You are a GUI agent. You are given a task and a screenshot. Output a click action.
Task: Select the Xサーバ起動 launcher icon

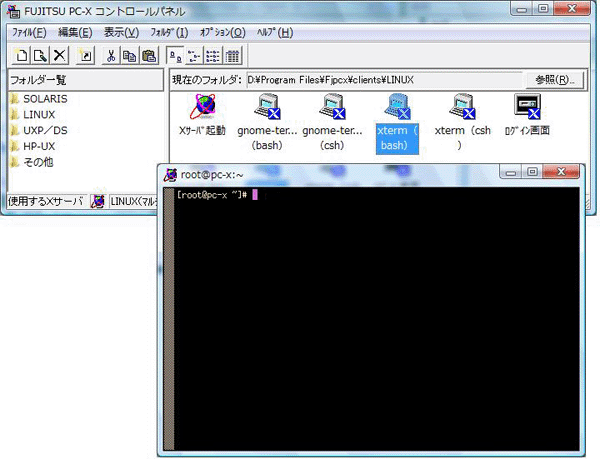202,115
